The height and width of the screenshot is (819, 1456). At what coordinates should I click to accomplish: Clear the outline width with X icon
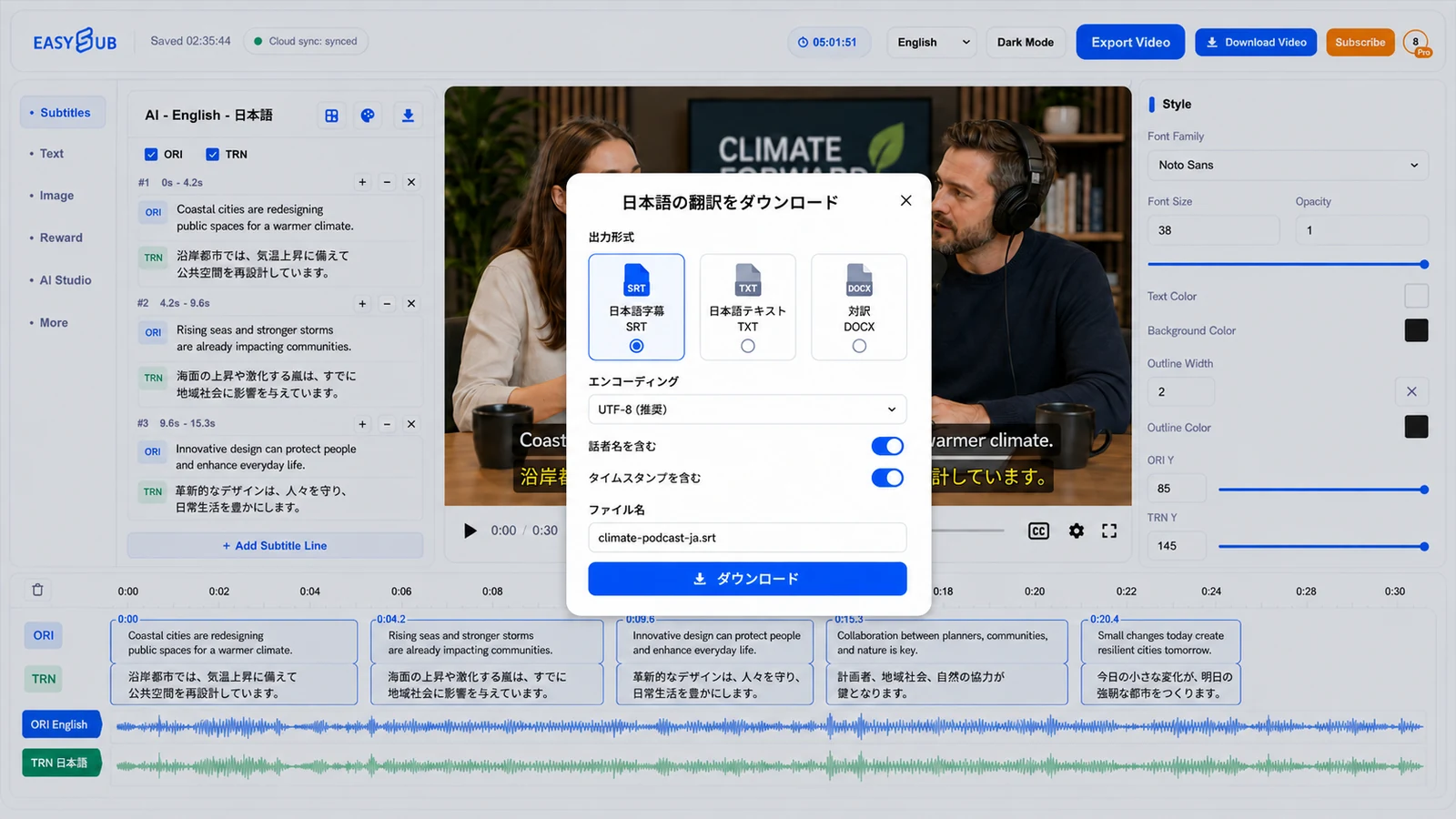pyautogui.click(x=1411, y=391)
